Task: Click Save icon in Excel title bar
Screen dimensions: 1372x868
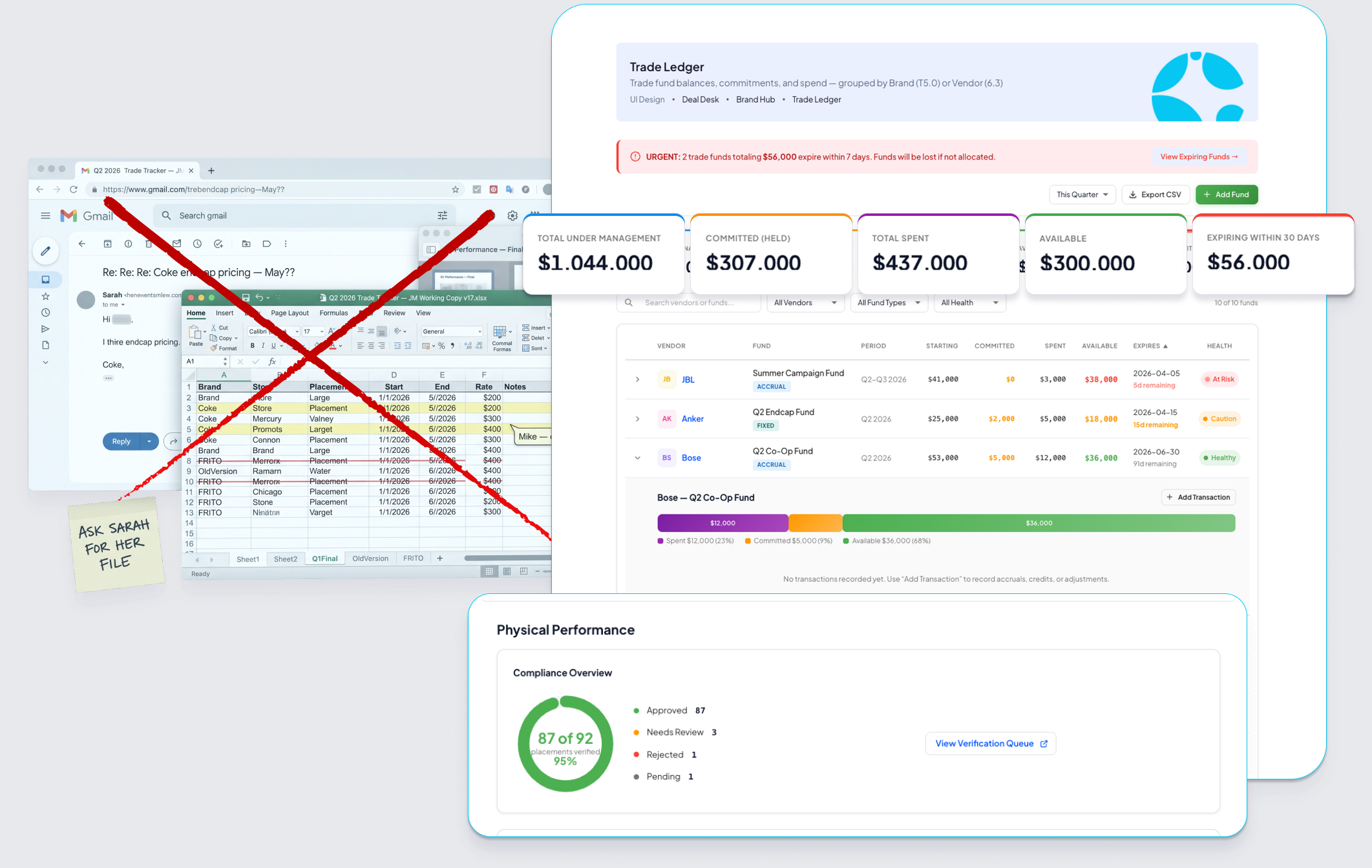Action: (x=246, y=298)
